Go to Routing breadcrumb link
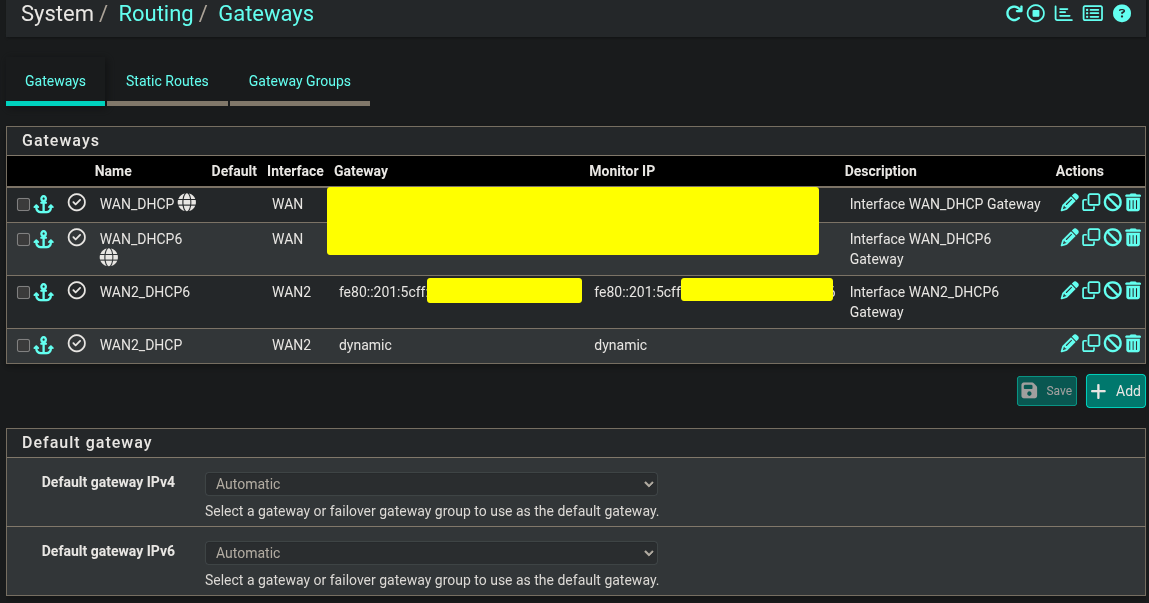The image size is (1149, 603). 155,14
